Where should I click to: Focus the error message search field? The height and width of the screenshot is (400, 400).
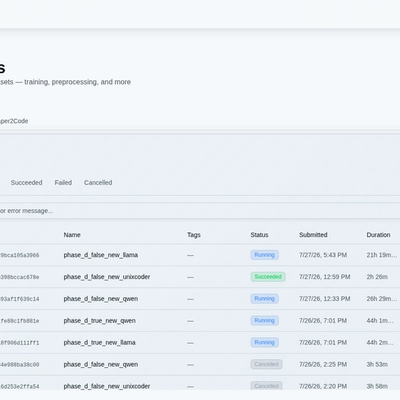coord(200,211)
